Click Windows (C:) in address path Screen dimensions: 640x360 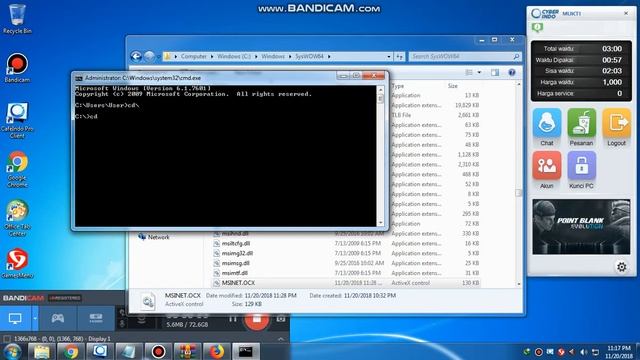click(234, 56)
